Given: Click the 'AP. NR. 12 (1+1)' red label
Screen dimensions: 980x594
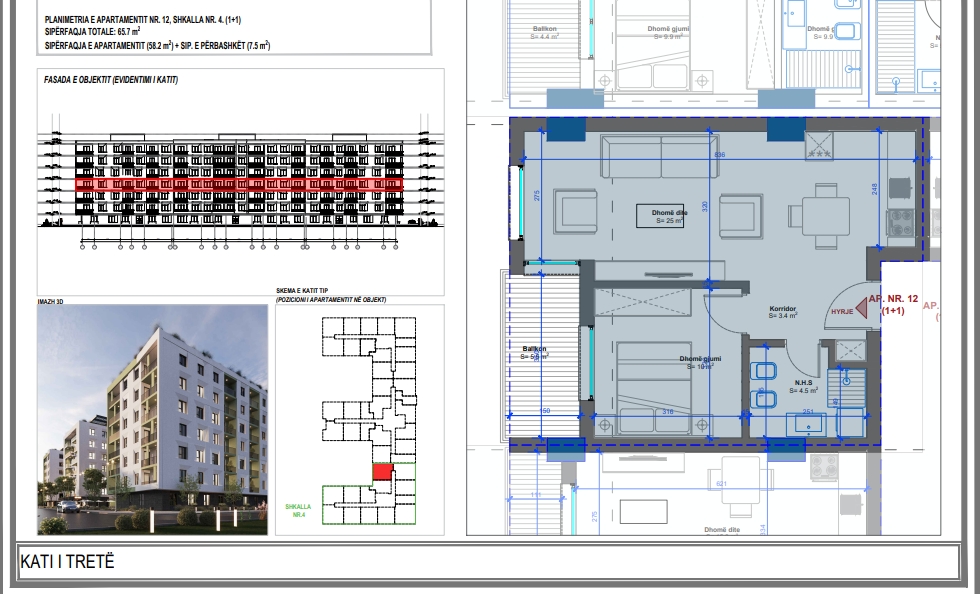Looking at the screenshot, I should point(893,305).
